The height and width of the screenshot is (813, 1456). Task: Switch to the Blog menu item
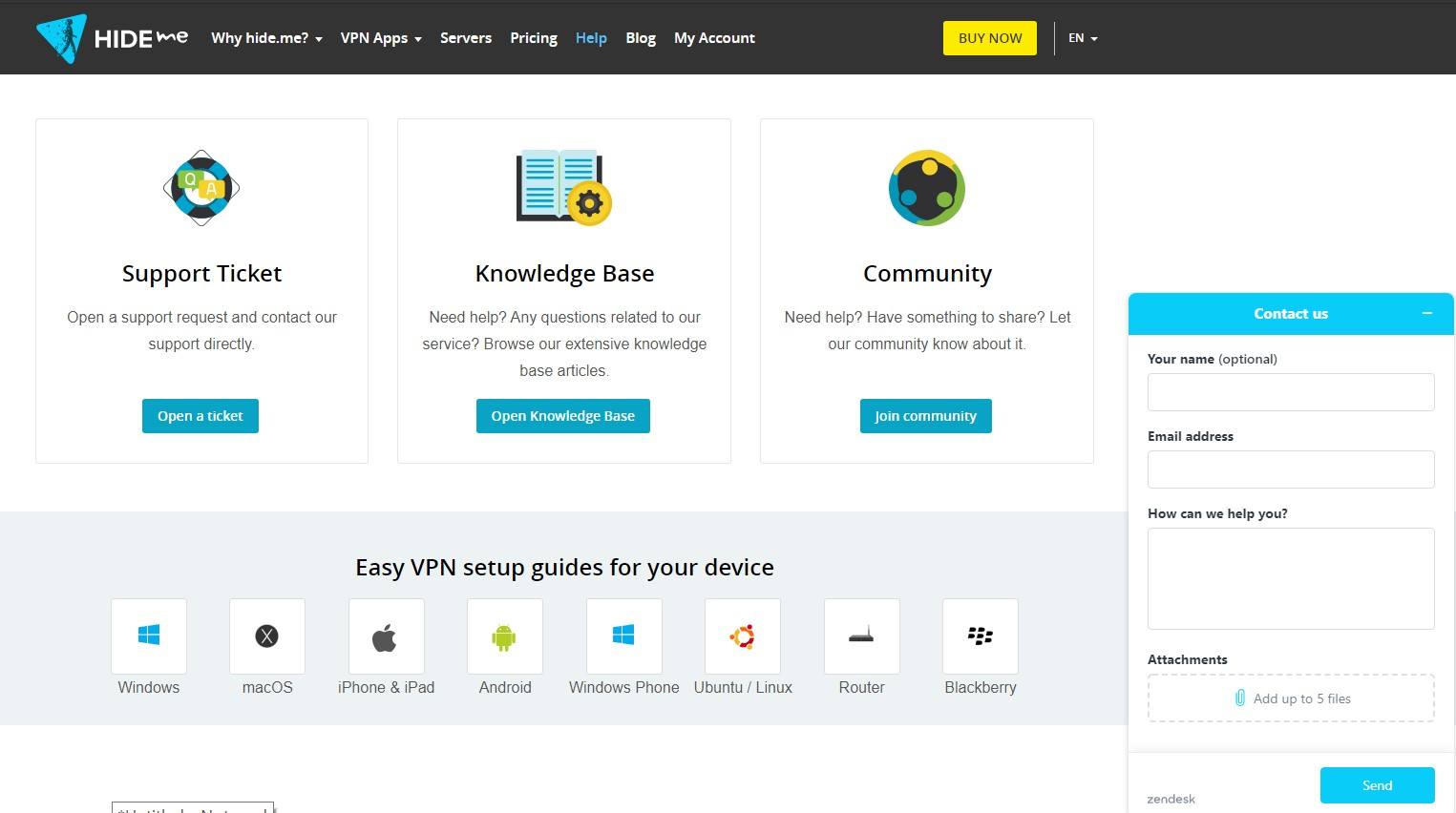click(x=640, y=37)
